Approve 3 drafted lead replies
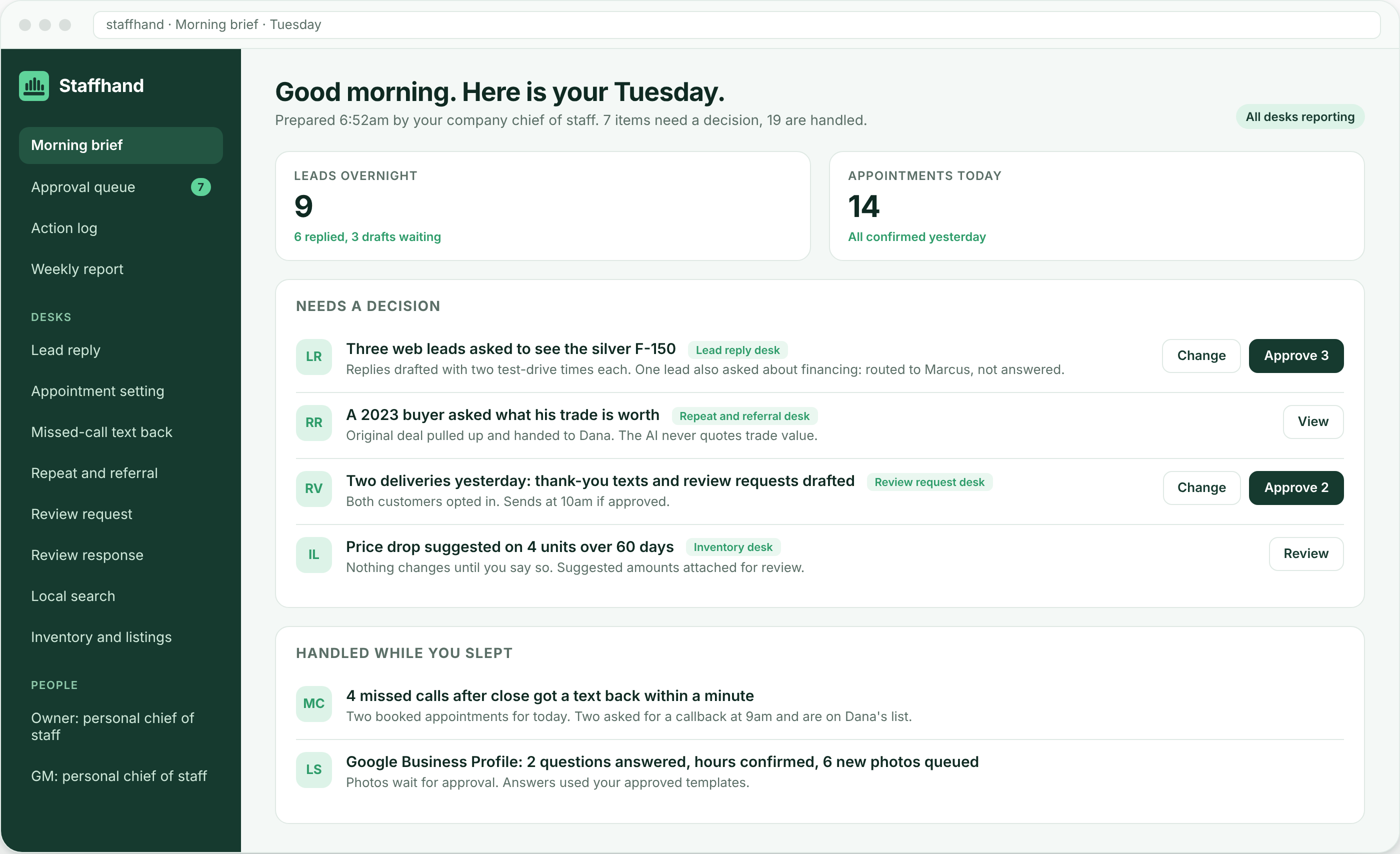The width and height of the screenshot is (1400, 854). point(1296,355)
